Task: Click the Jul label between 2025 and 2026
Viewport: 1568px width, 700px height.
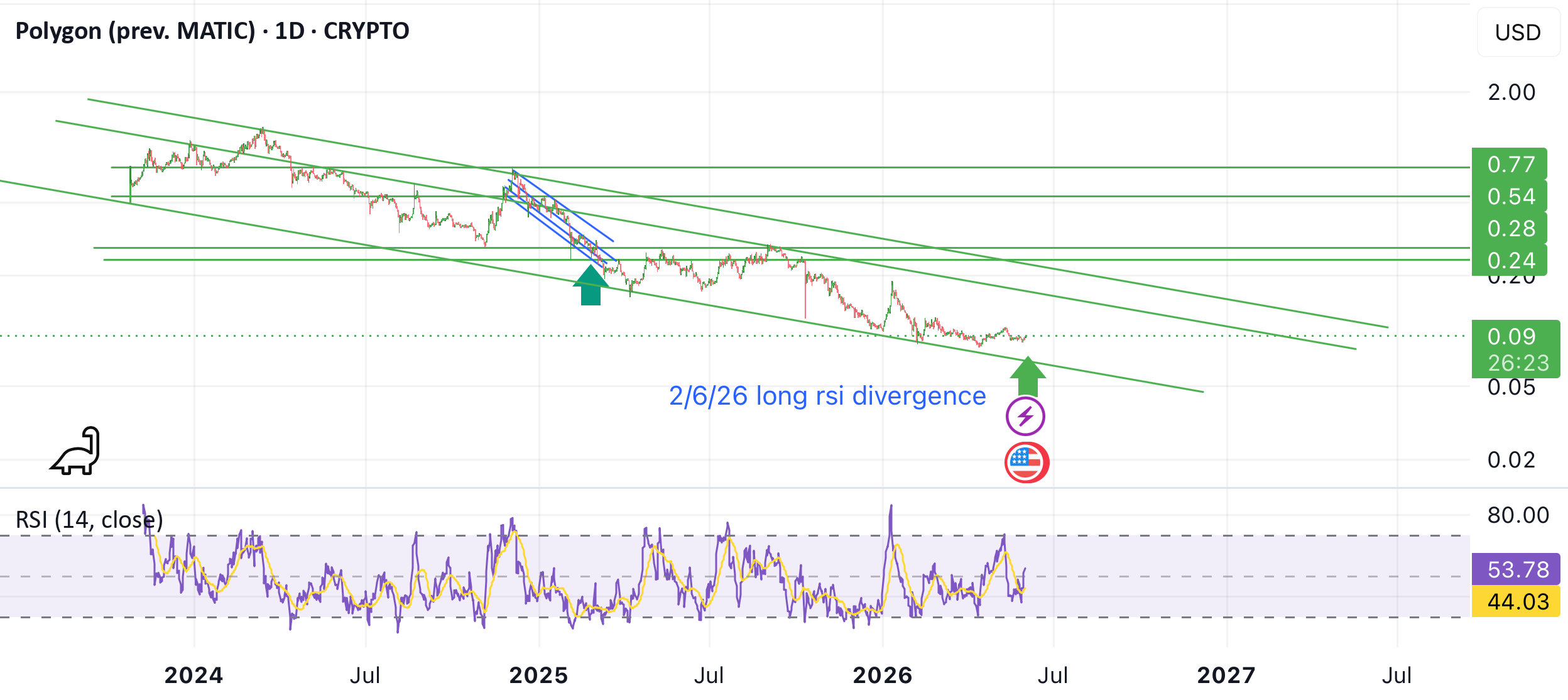Action: [709, 675]
